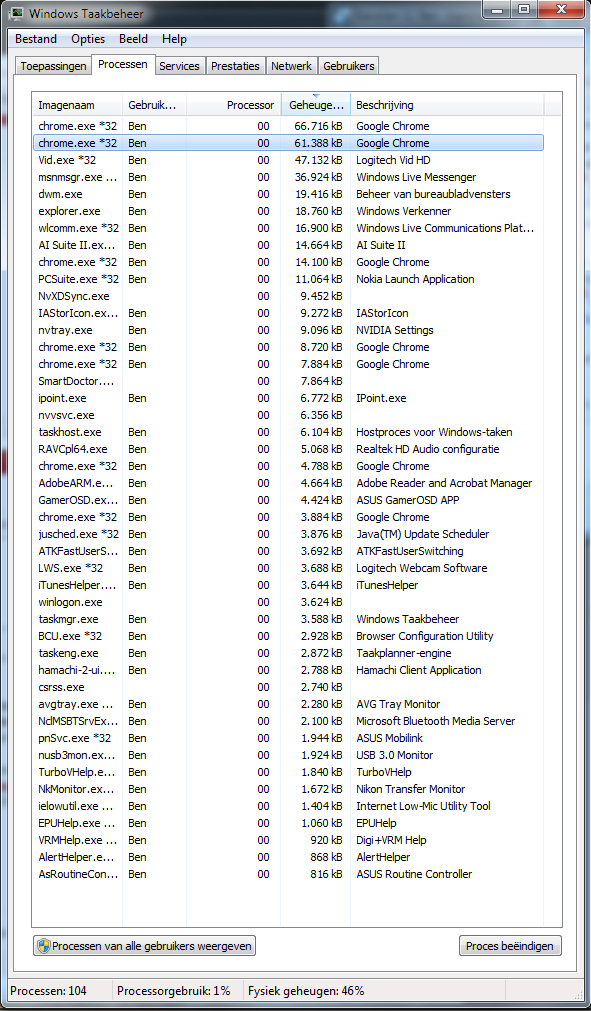Image resolution: width=591 pixels, height=1011 pixels.
Task: Select the EPUHelp.exe process row
Action: (288, 823)
